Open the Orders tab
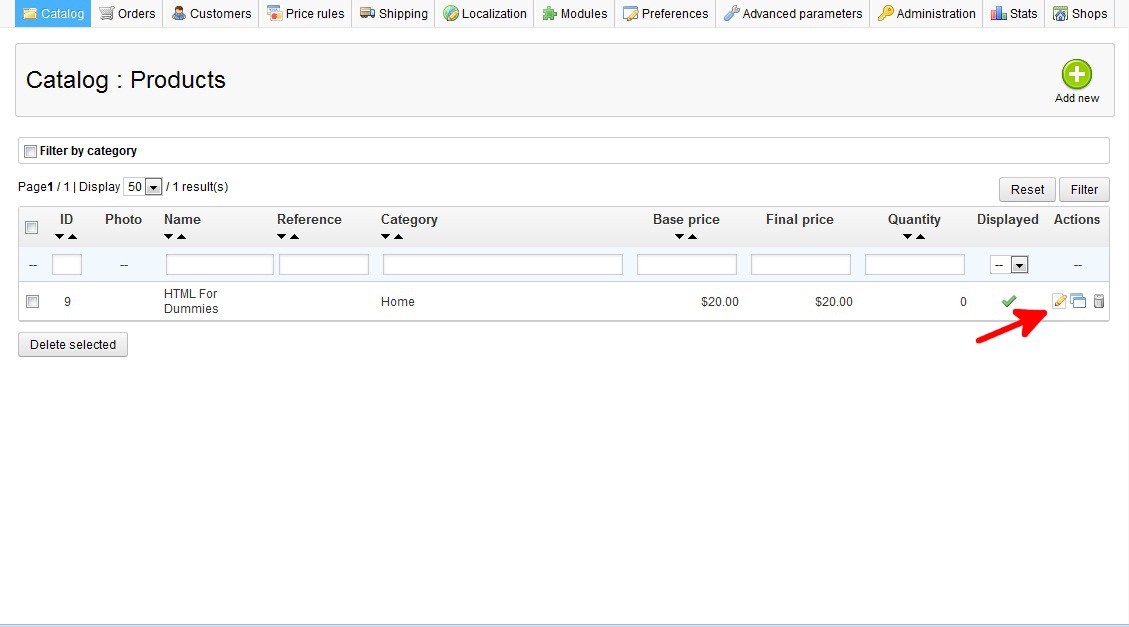The width and height of the screenshot is (1129, 627). pyautogui.click(x=127, y=14)
